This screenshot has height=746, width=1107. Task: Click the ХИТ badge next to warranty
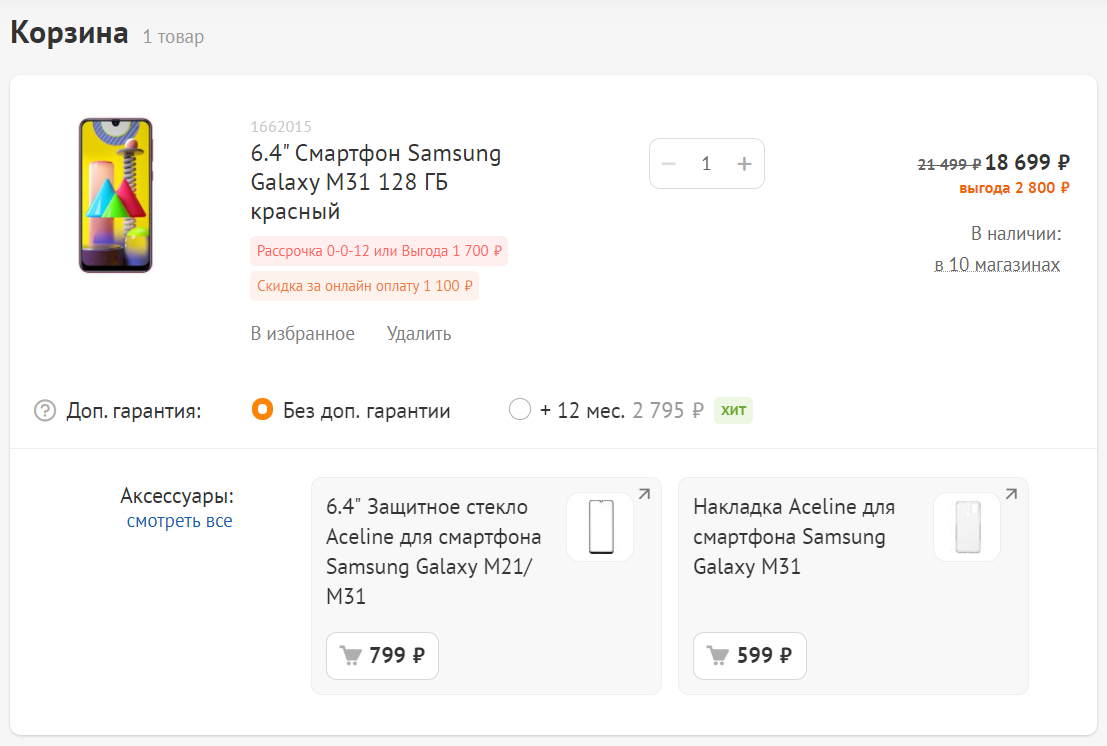point(733,410)
